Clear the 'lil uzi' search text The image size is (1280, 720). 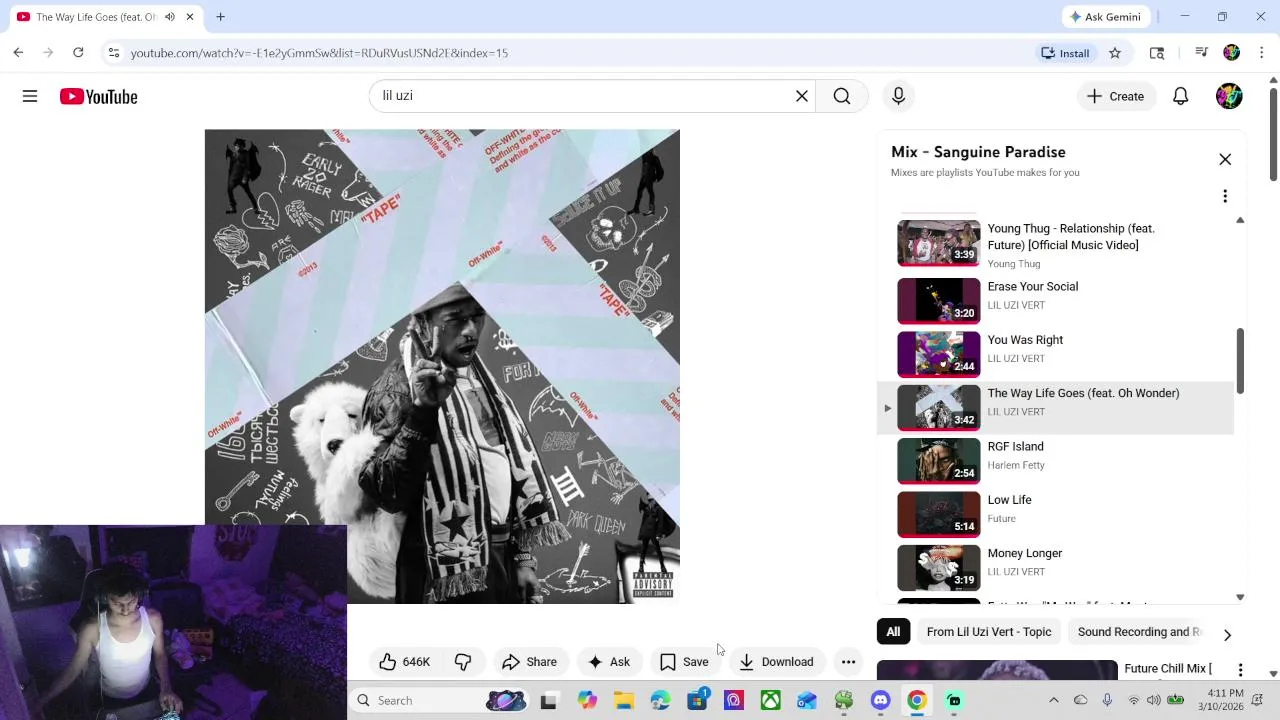coord(801,96)
